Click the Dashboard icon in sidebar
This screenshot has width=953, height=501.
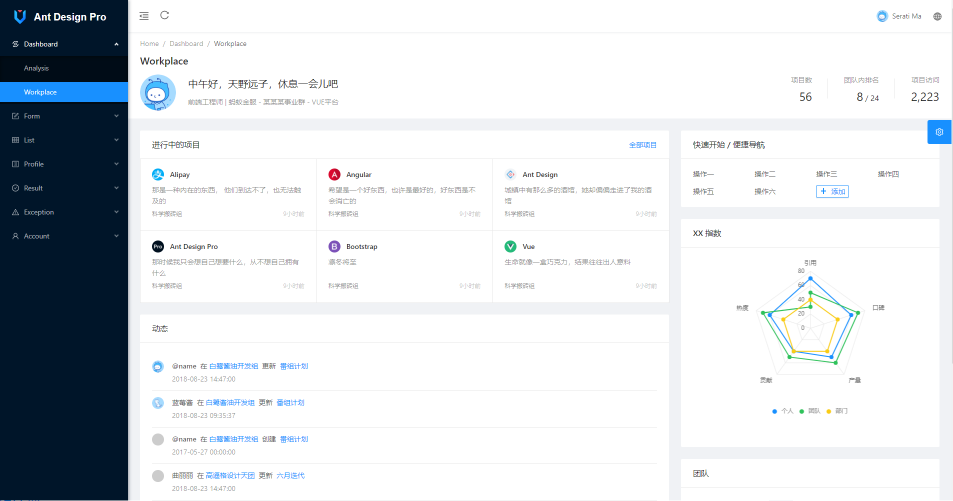pyautogui.click(x=15, y=44)
